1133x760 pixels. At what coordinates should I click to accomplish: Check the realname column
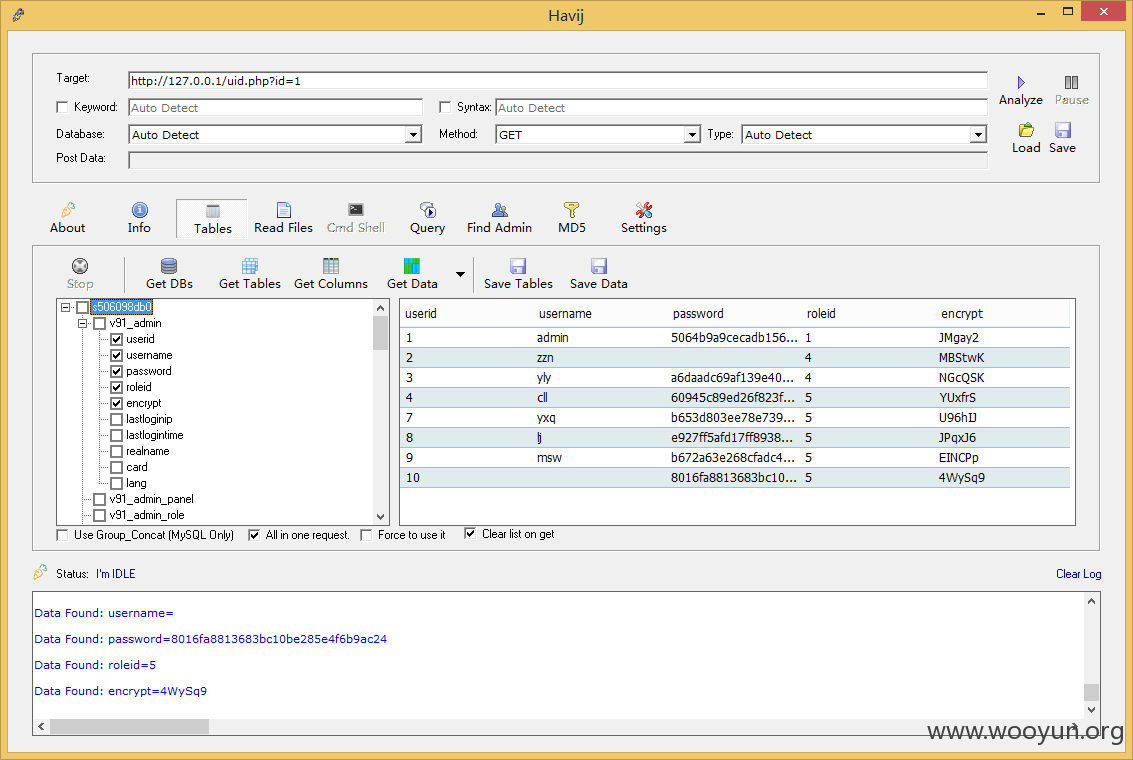[x=116, y=451]
